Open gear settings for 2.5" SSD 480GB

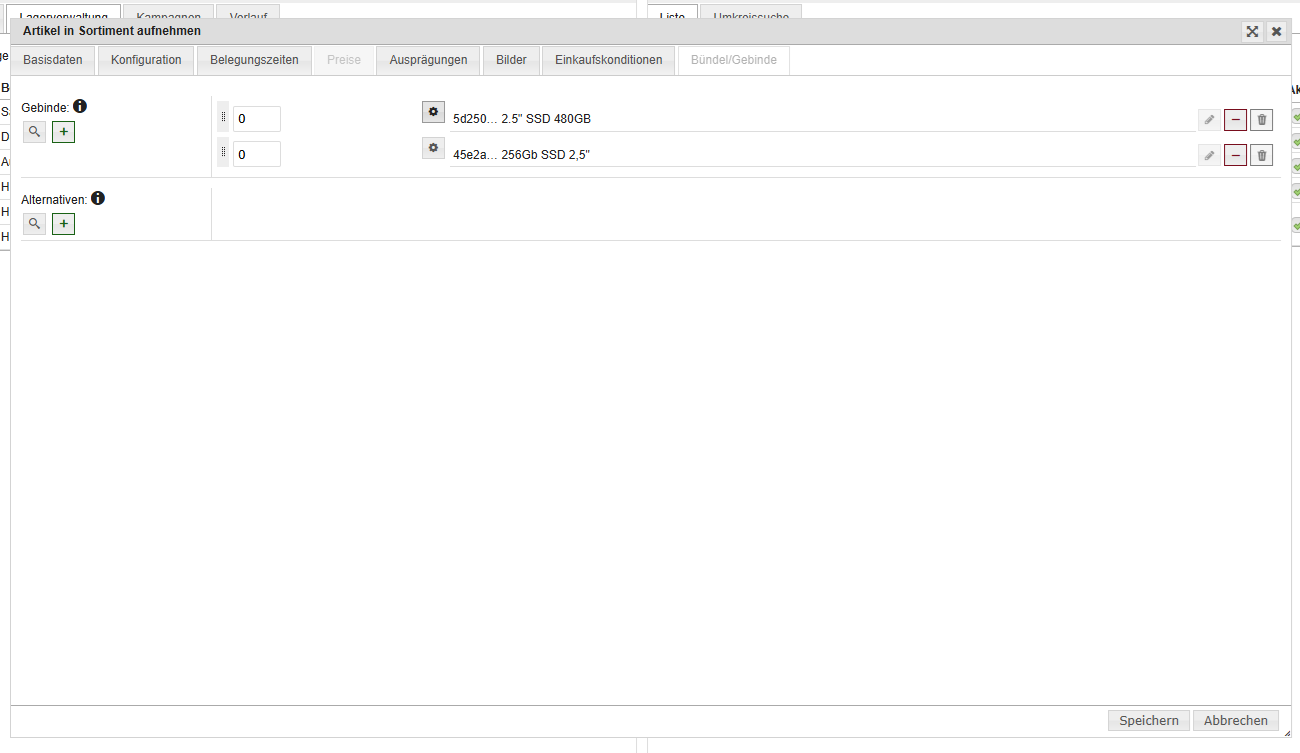(x=433, y=112)
